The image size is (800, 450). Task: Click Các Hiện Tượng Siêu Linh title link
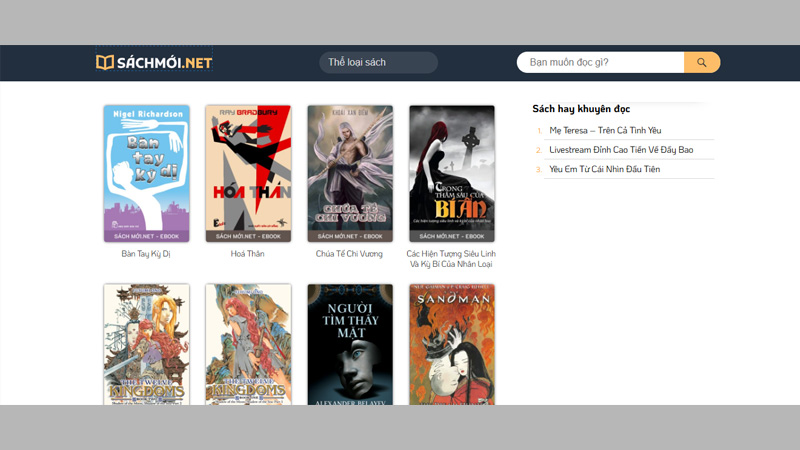coord(451,259)
